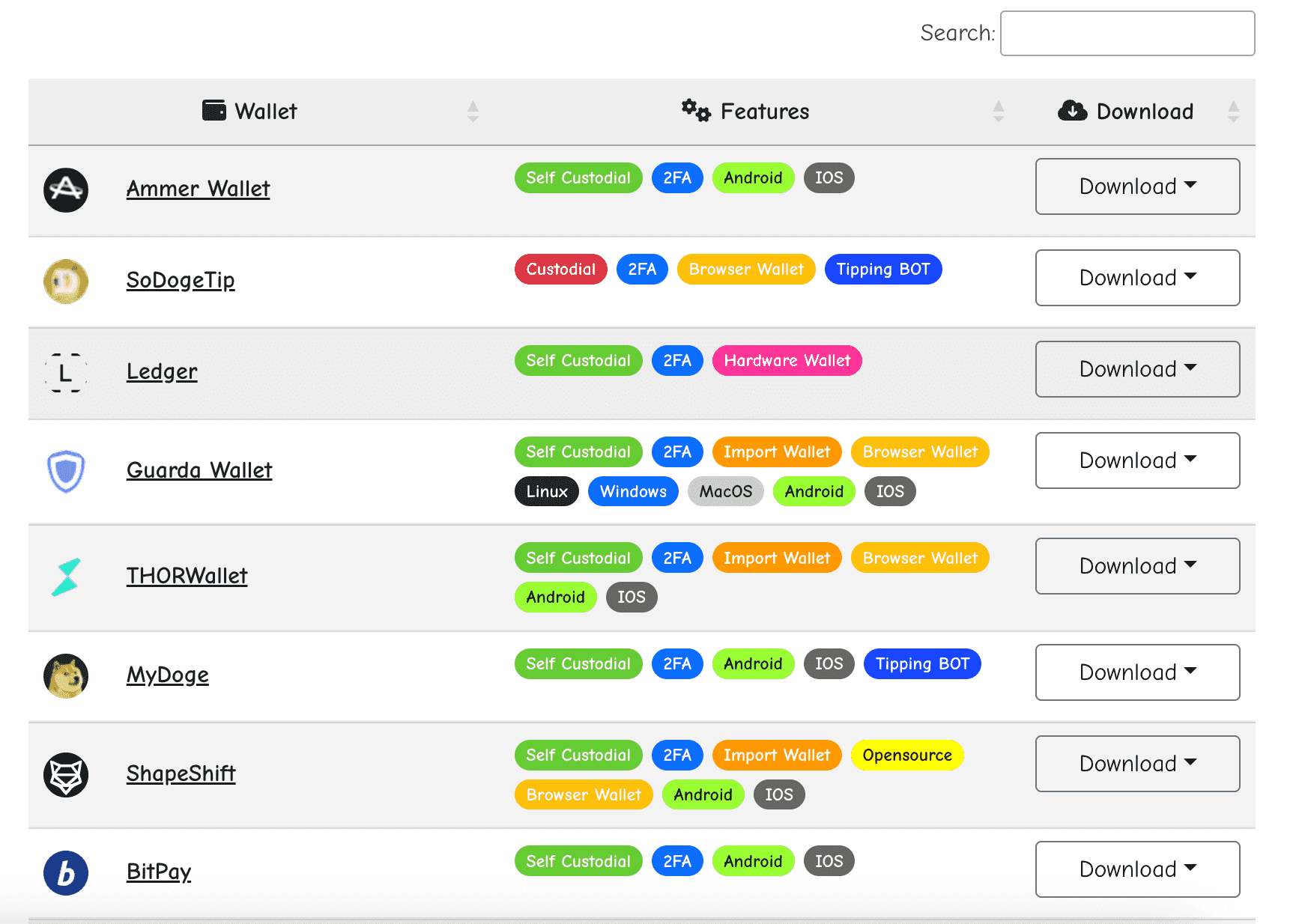Expand the Download dropdown for Ledger
Image resolution: width=1305 pixels, height=924 pixels.
click(1137, 369)
